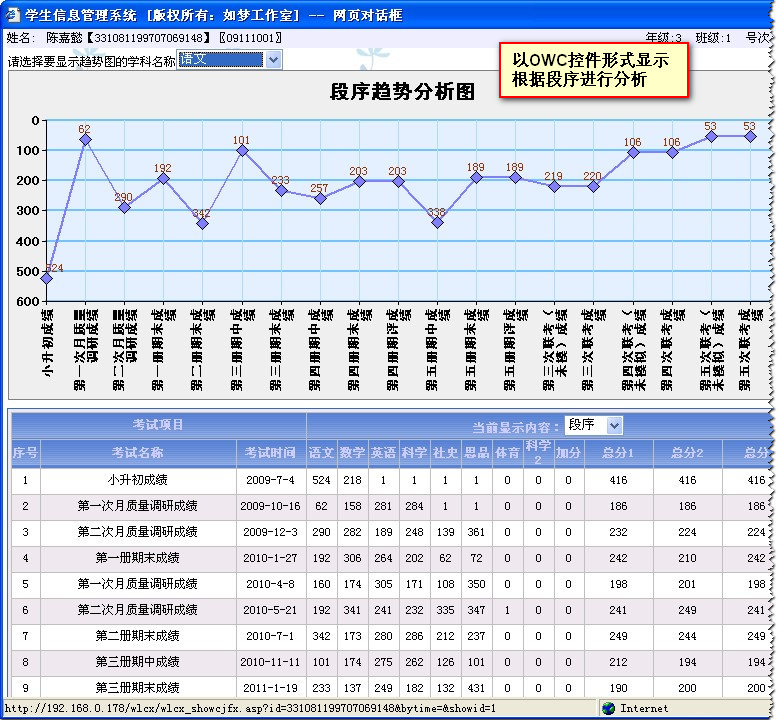Expand the 当前显示内容 dropdown showing 段序
The height and width of the screenshot is (720, 784).
[x=594, y=426]
